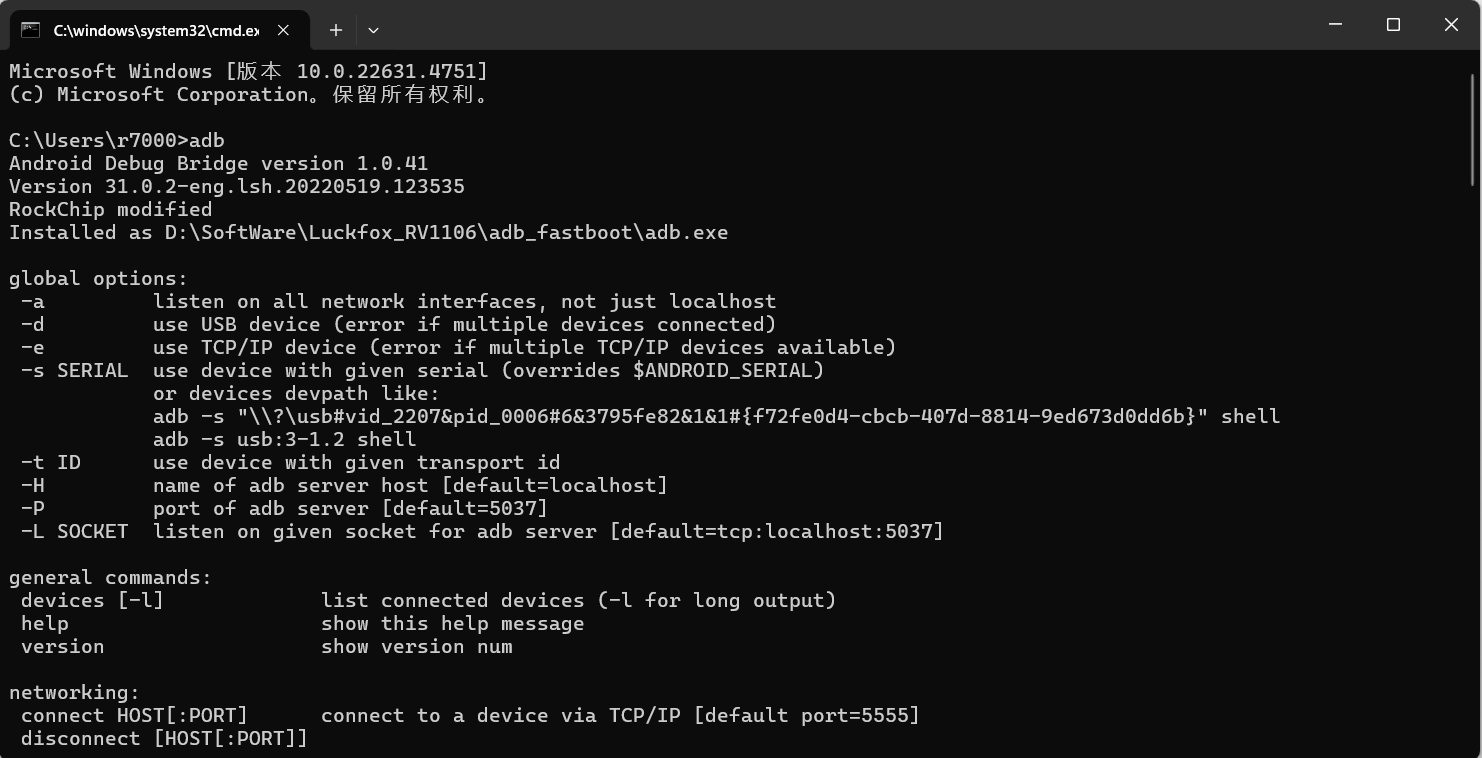This screenshot has height=758, width=1482.
Task: Maximize the terminal window
Action: (x=1393, y=25)
